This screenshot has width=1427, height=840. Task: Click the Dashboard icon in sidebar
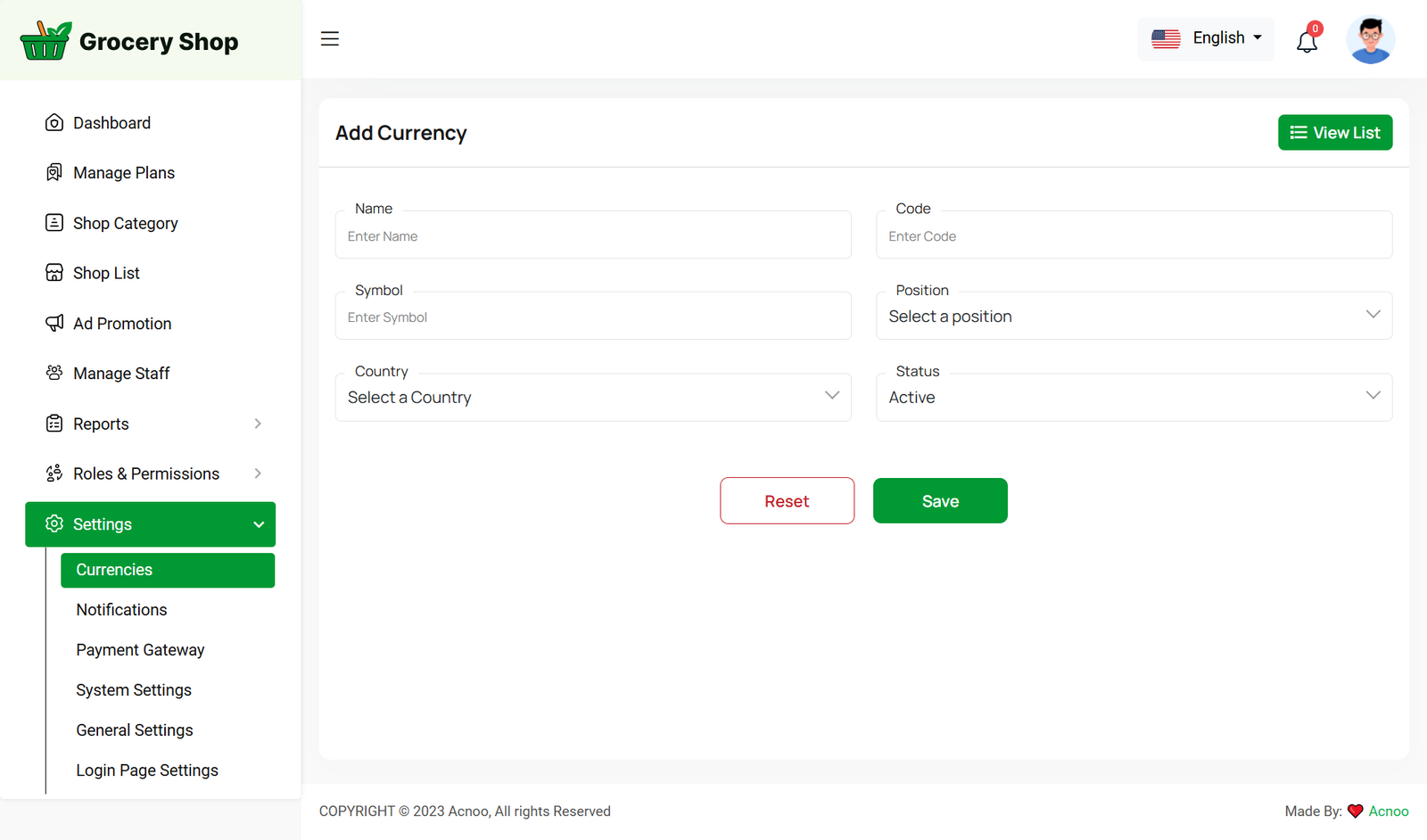(54, 123)
